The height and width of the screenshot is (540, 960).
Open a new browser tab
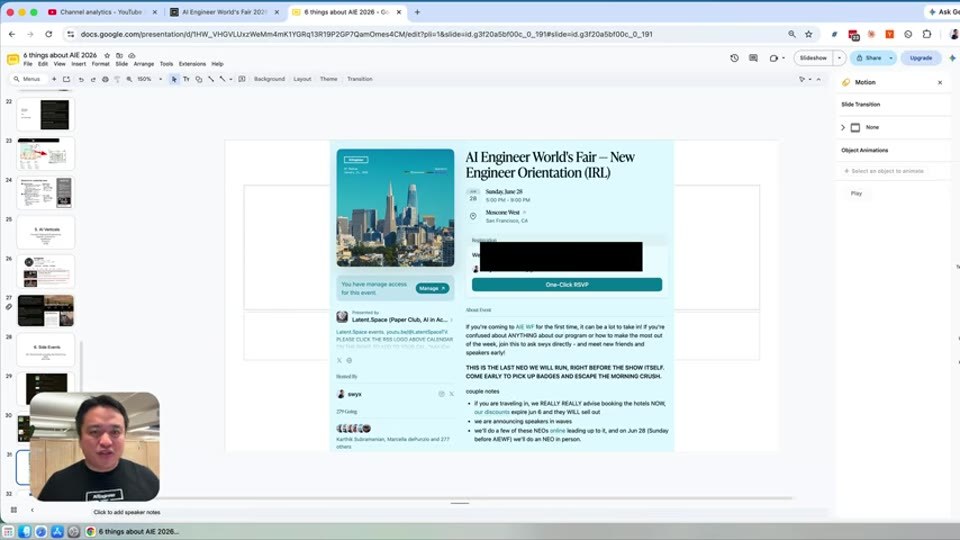point(418,12)
